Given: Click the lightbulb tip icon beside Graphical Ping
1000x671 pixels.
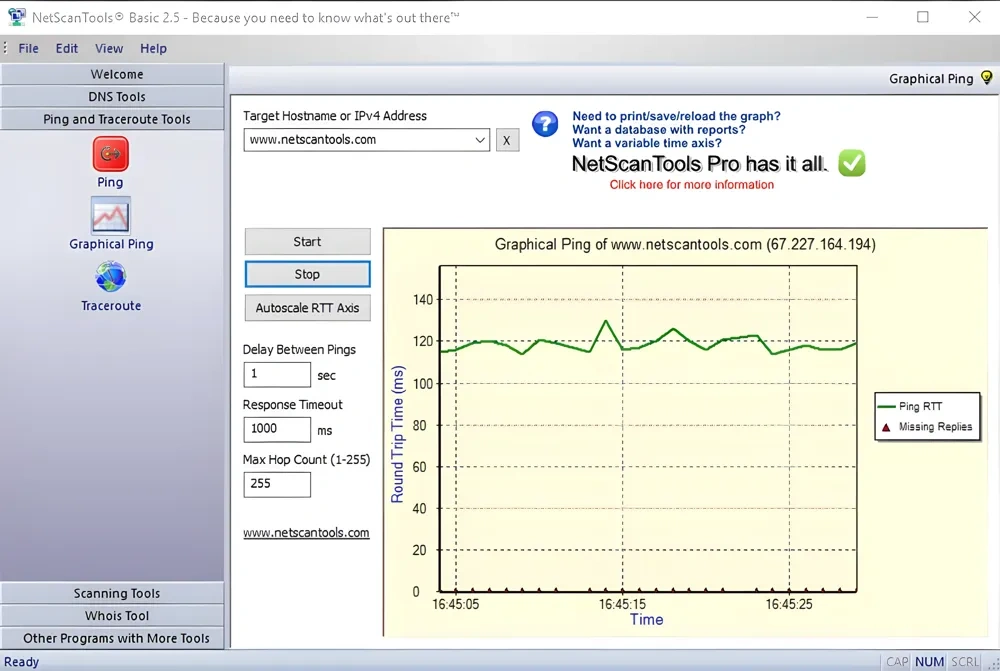Looking at the screenshot, I should tap(987, 78).
